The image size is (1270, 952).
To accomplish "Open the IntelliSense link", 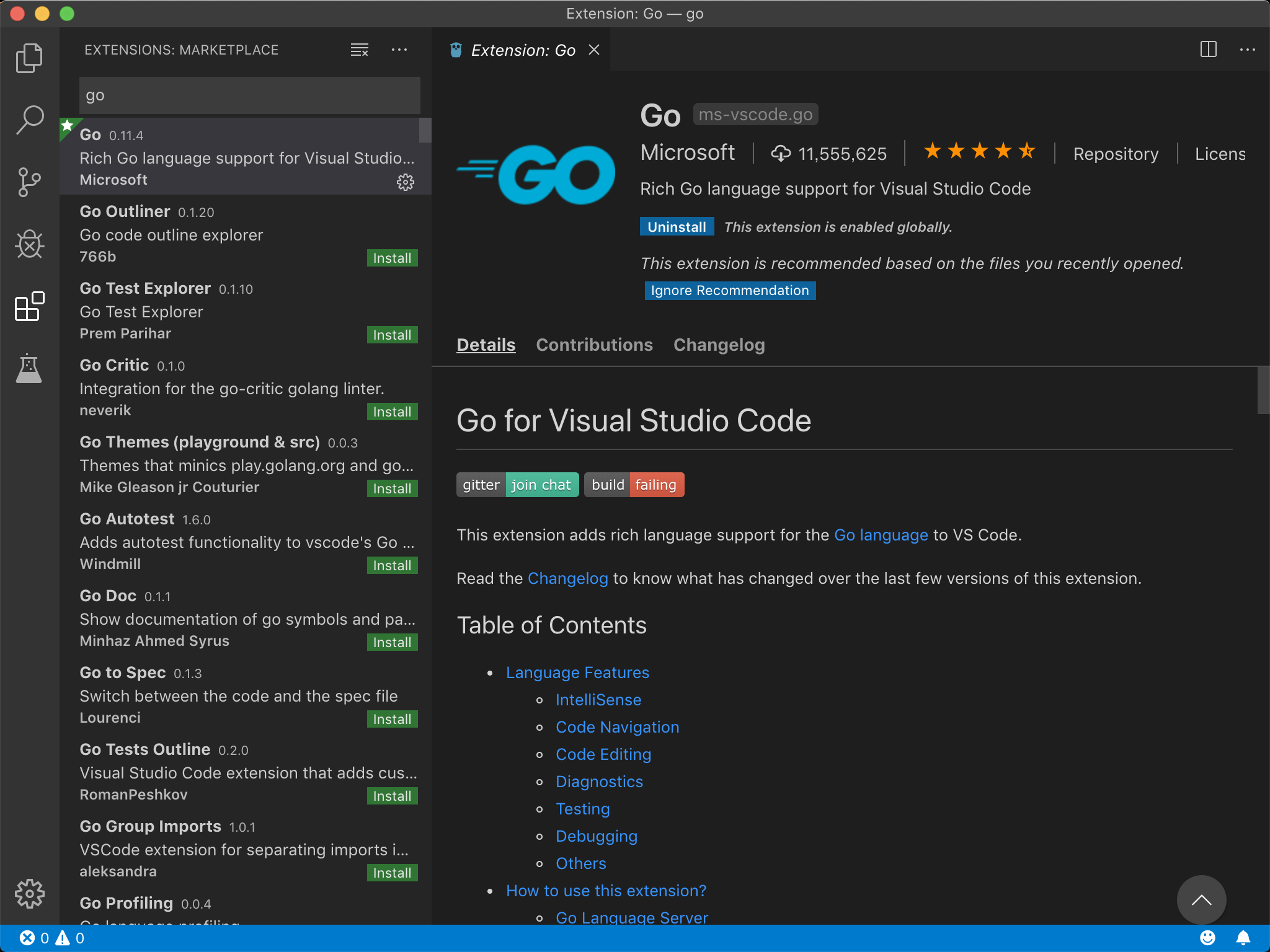I will click(598, 700).
